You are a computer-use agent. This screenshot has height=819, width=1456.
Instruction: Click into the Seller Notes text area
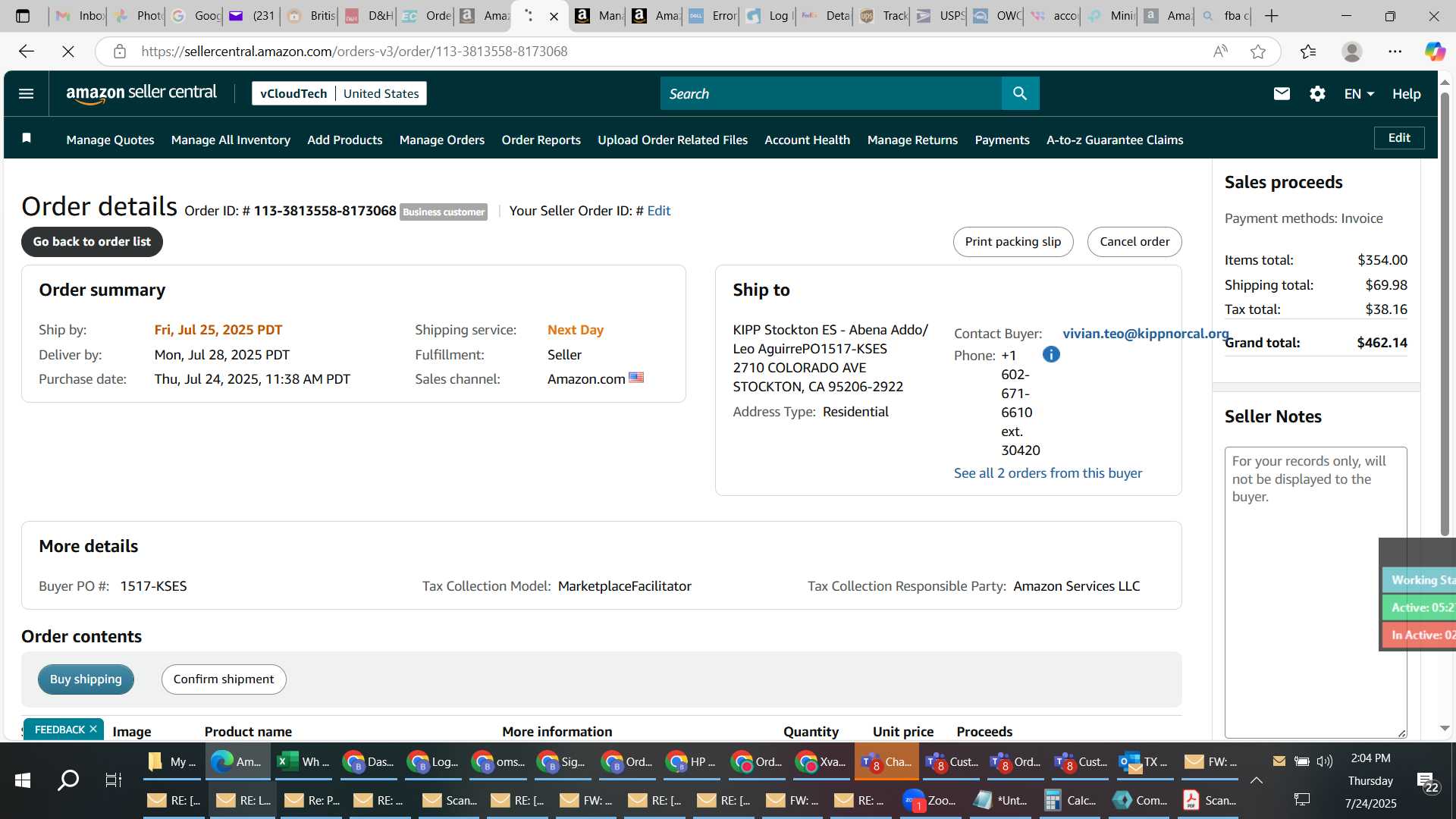pos(1315,592)
